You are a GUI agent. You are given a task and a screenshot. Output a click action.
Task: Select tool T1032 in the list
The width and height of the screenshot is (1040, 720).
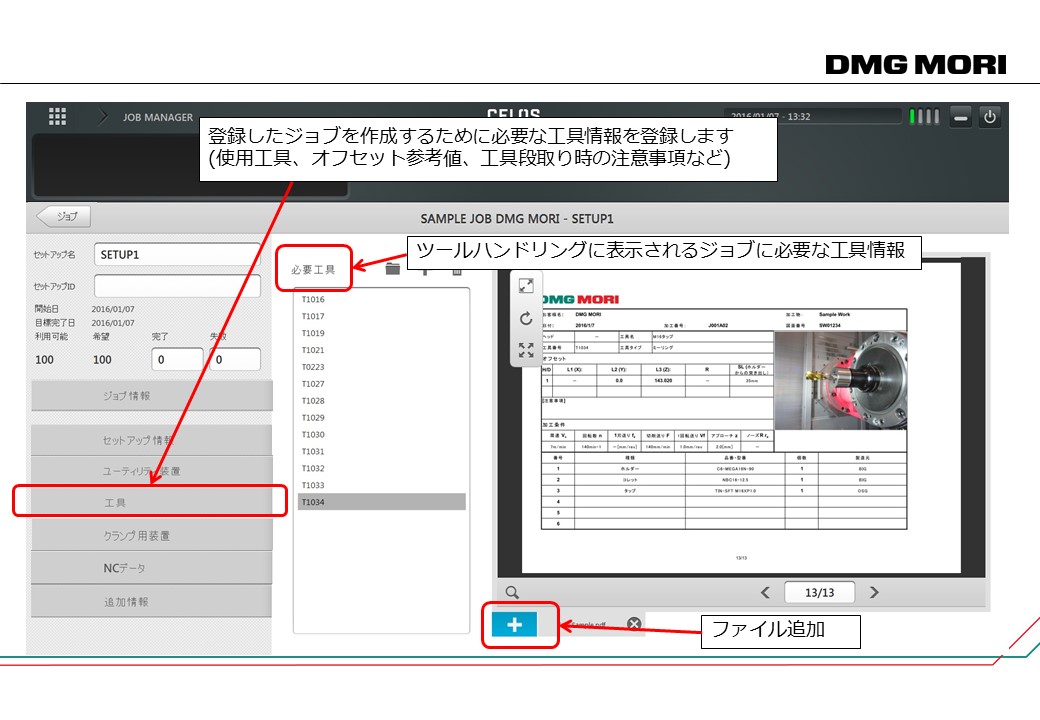pos(381,468)
